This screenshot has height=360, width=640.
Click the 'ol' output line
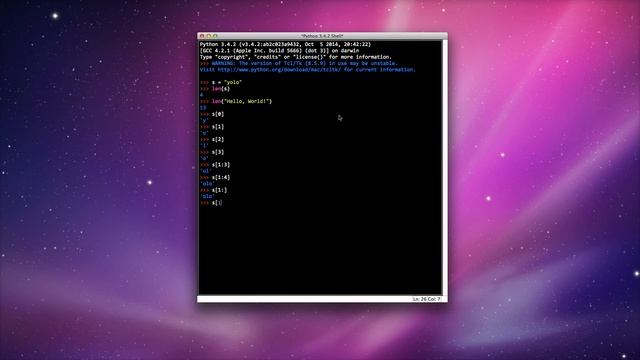pos(206,171)
